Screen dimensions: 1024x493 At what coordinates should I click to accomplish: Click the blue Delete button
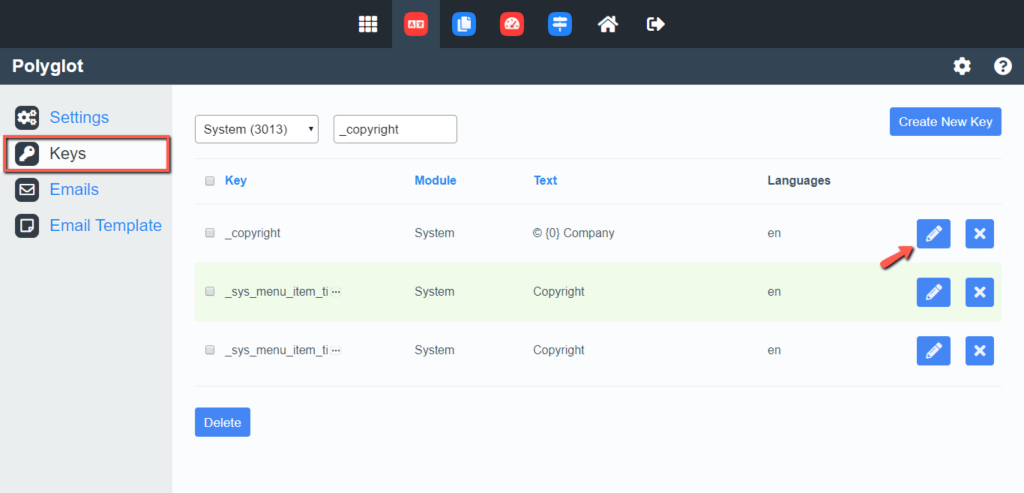click(222, 422)
